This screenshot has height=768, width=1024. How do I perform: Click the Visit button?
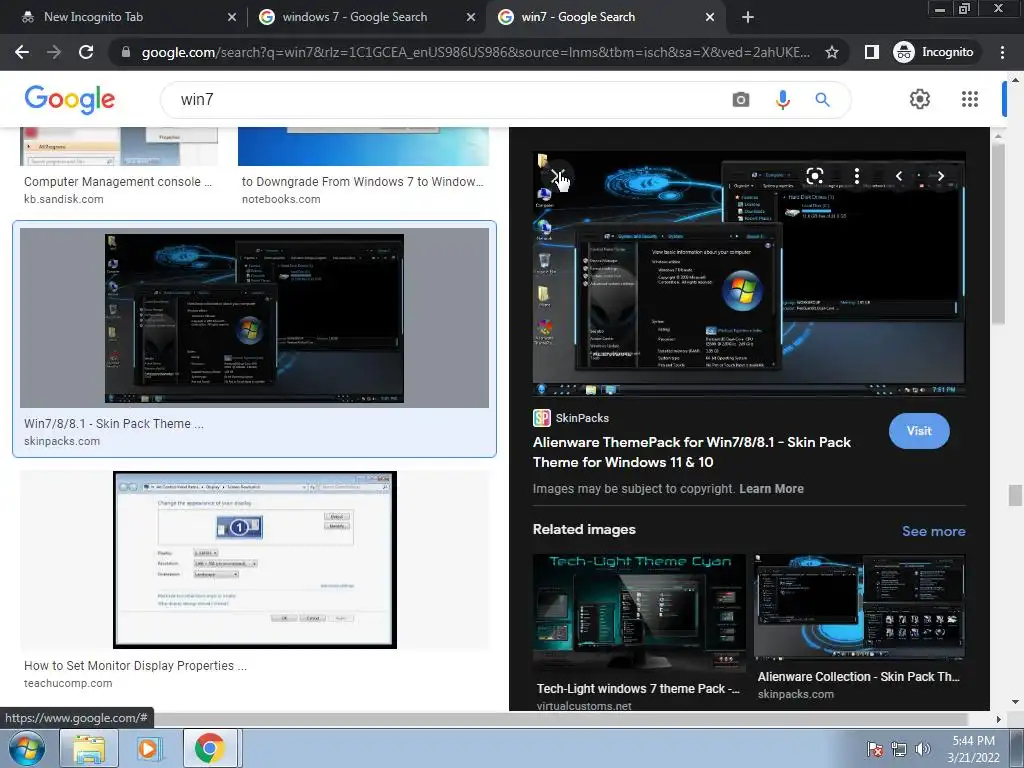pos(919,430)
